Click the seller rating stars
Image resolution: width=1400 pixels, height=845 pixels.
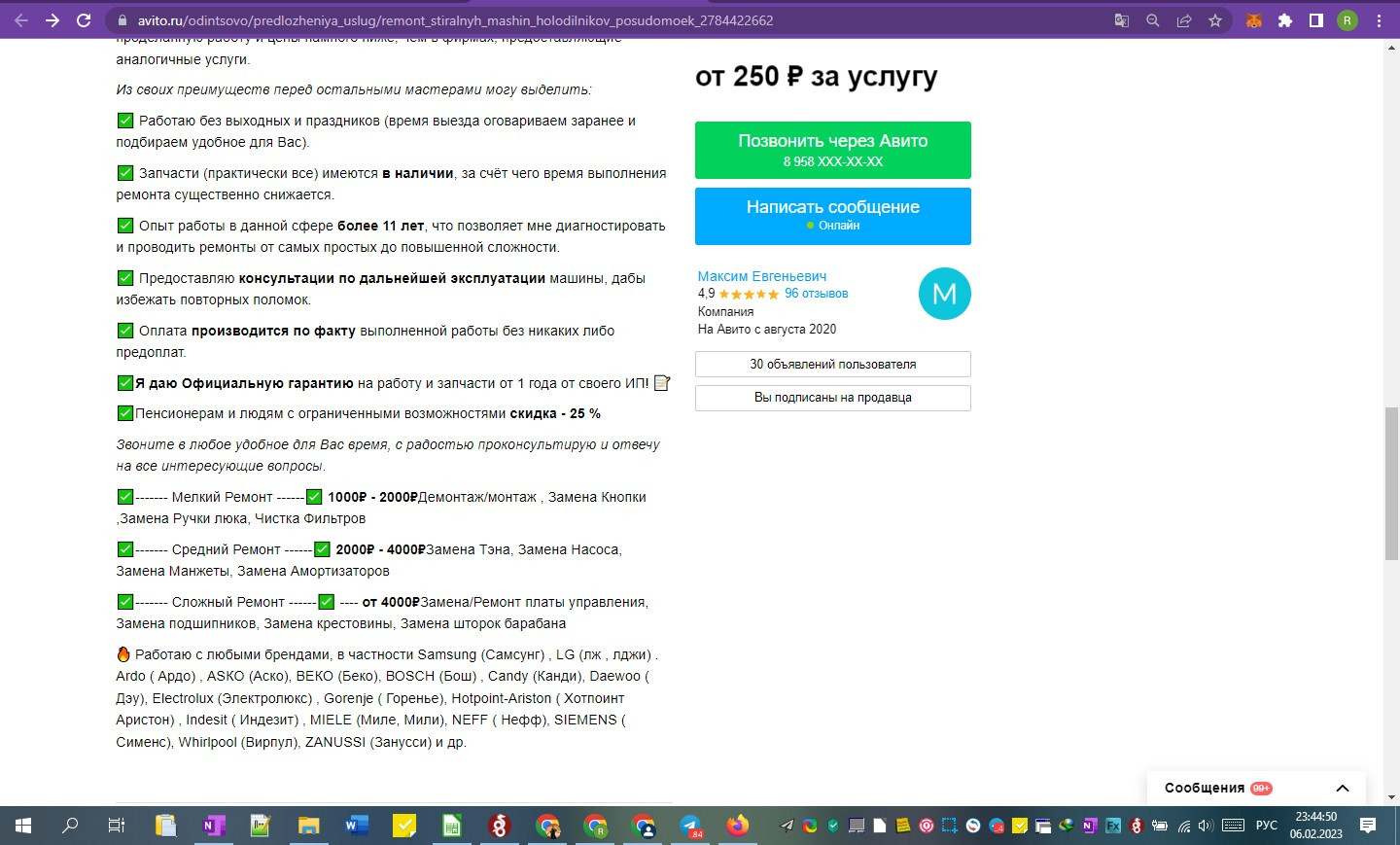pyautogui.click(x=749, y=295)
